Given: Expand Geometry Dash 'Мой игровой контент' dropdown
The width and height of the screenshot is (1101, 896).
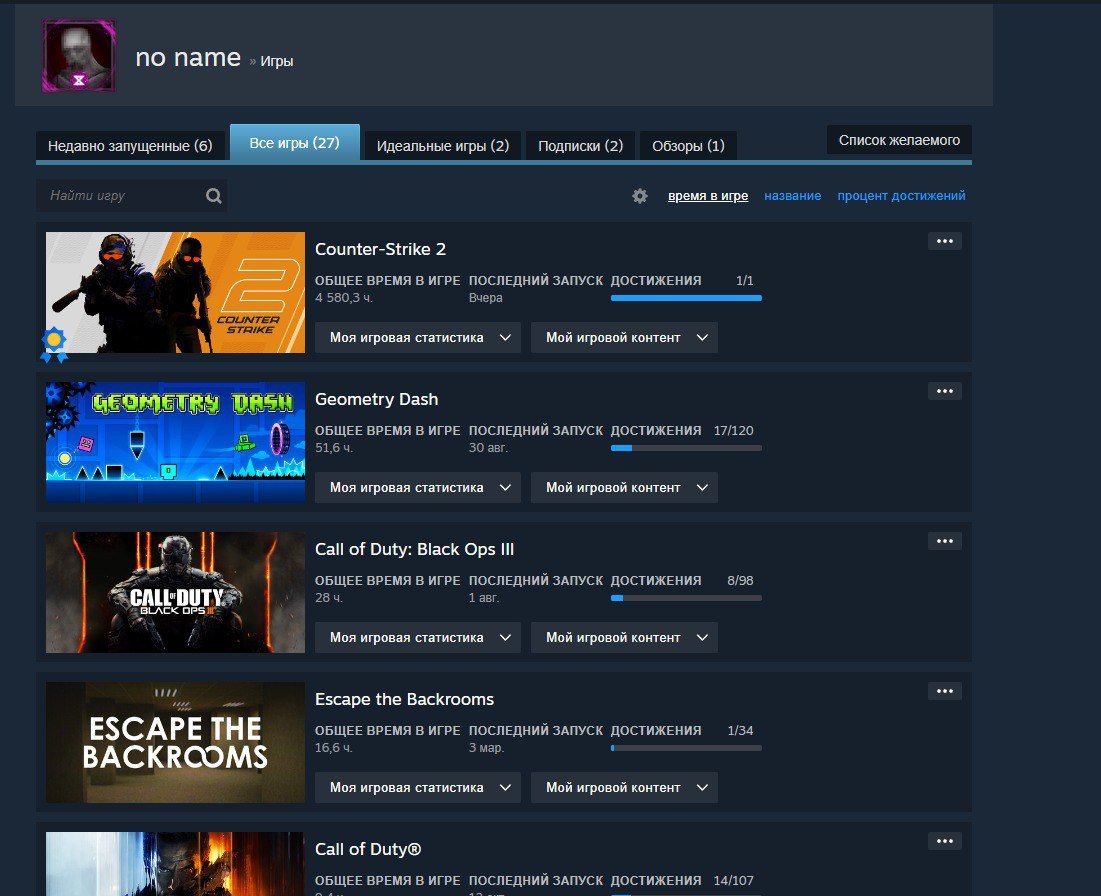Looking at the screenshot, I should [x=624, y=488].
